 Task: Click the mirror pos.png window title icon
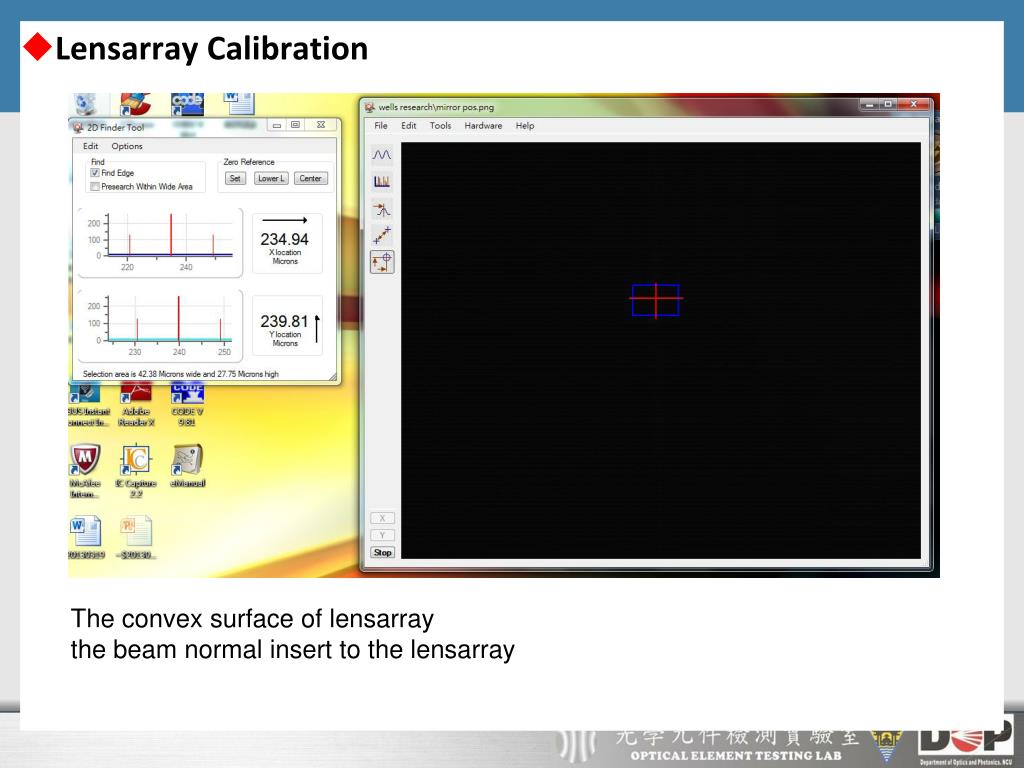point(370,107)
